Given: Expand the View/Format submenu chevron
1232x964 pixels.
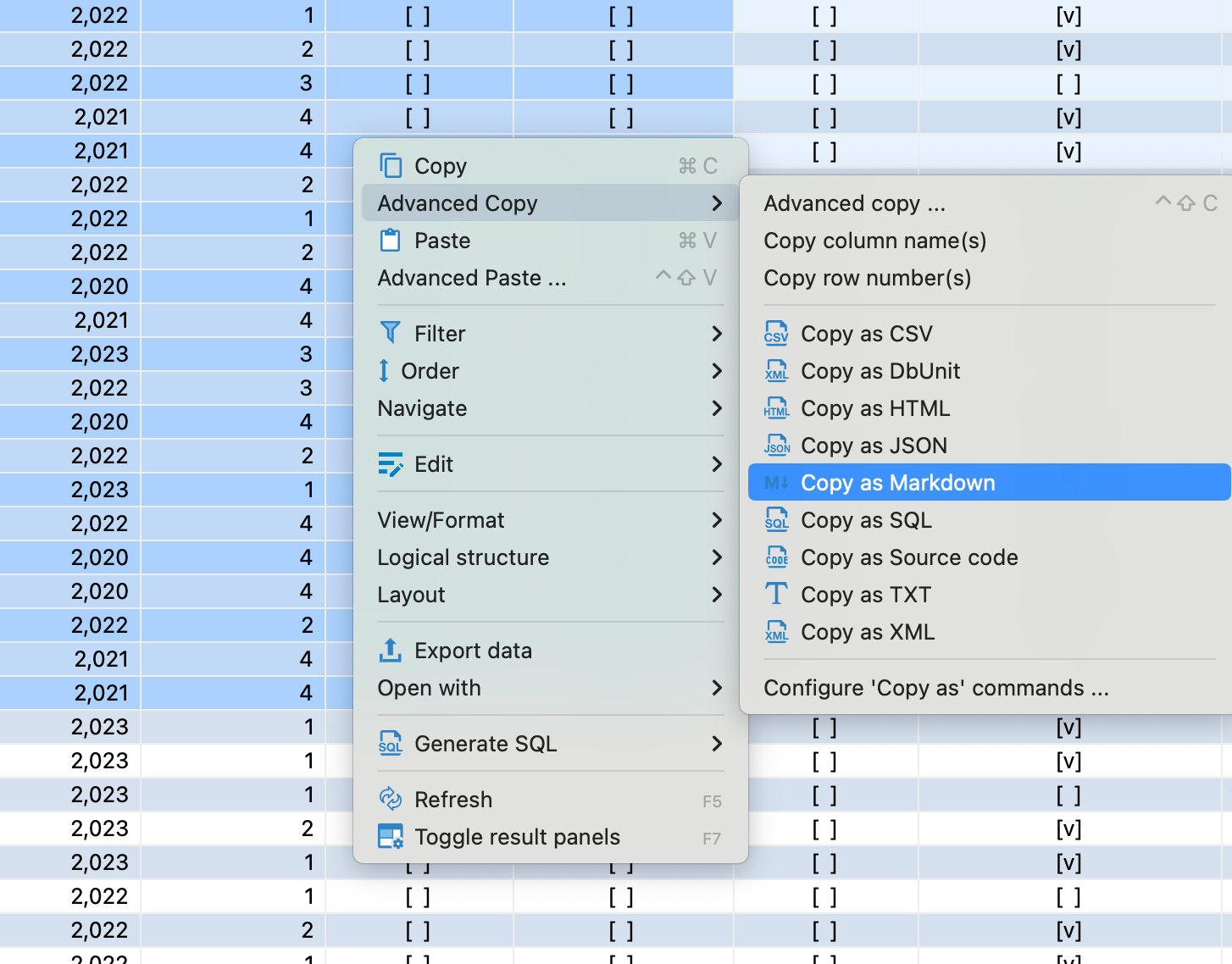Looking at the screenshot, I should [x=717, y=520].
